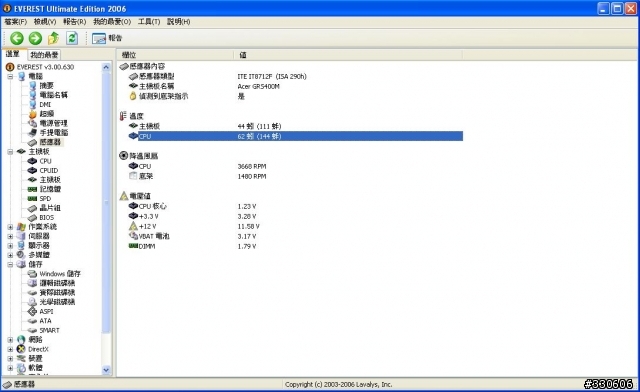Expand the 伺服器 tree branch
This screenshot has height=392, width=640.
coord(10,236)
